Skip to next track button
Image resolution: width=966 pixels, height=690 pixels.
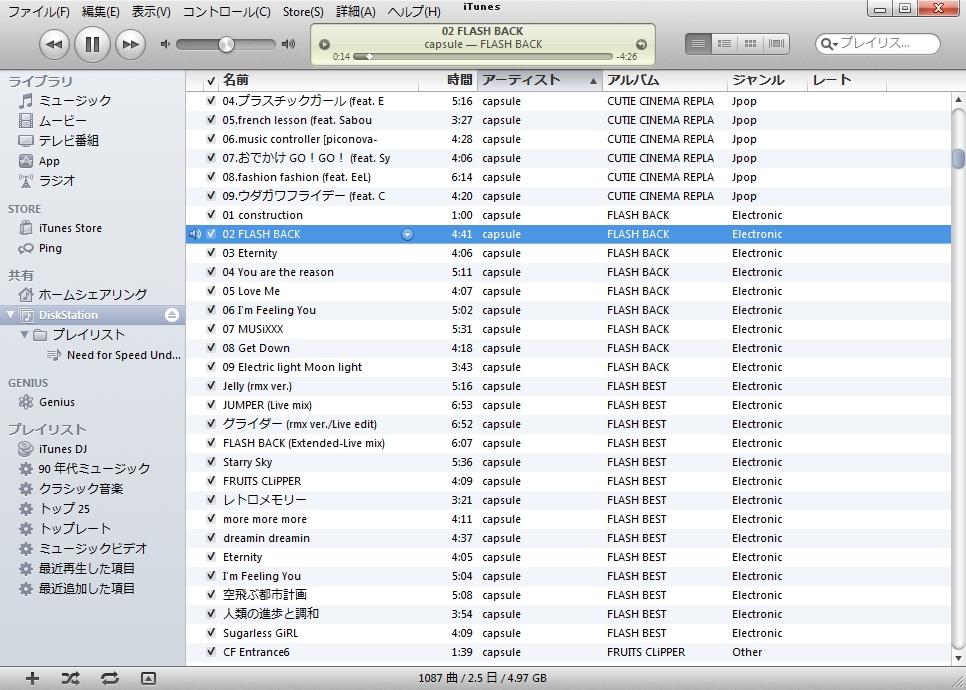click(130, 44)
